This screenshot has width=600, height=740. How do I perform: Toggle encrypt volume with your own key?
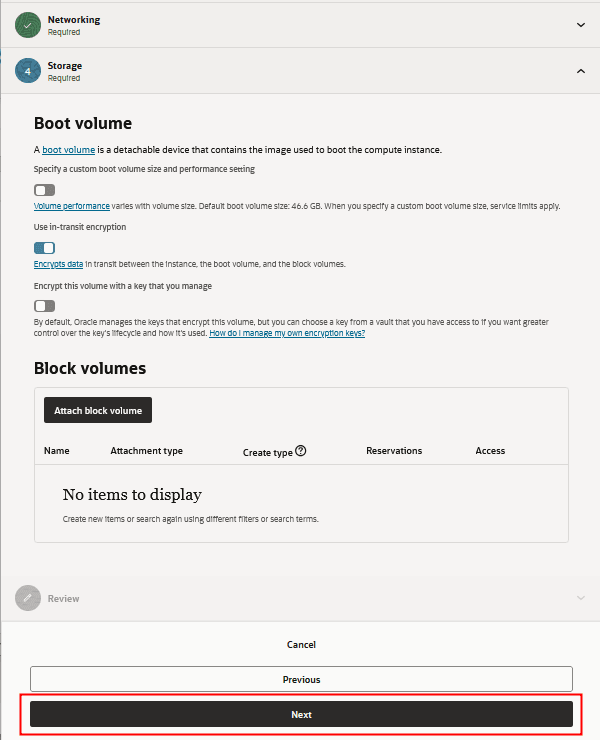(x=44, y=306)
